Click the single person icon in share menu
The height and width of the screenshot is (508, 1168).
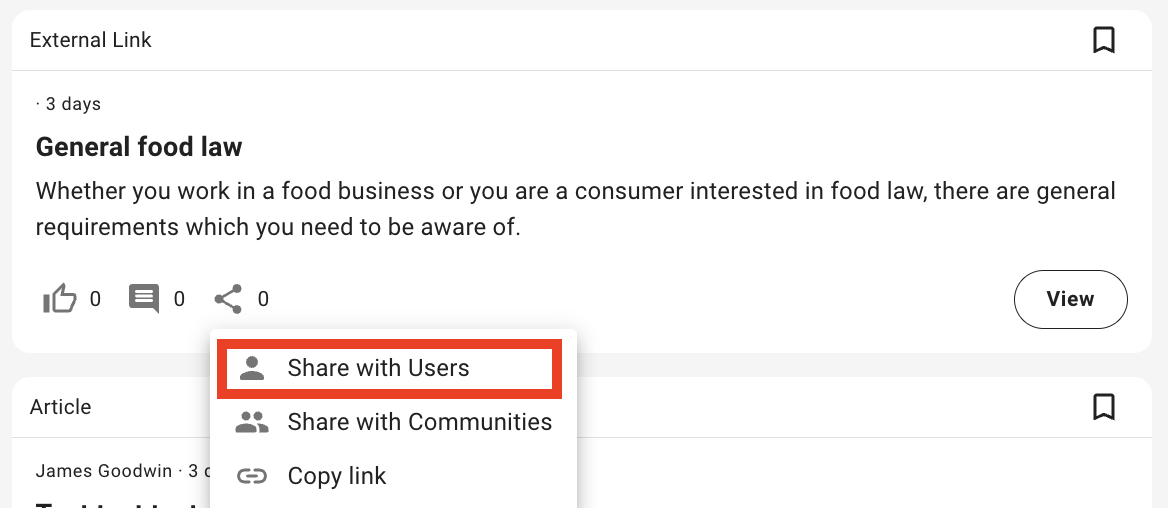coord(252,368)
